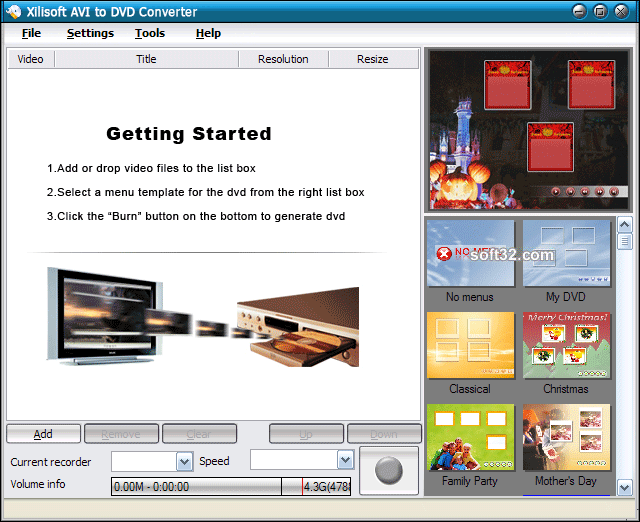Expand the Speed dropdown
640x522 pixels.
pyautogui.click(x=345, y=460)
